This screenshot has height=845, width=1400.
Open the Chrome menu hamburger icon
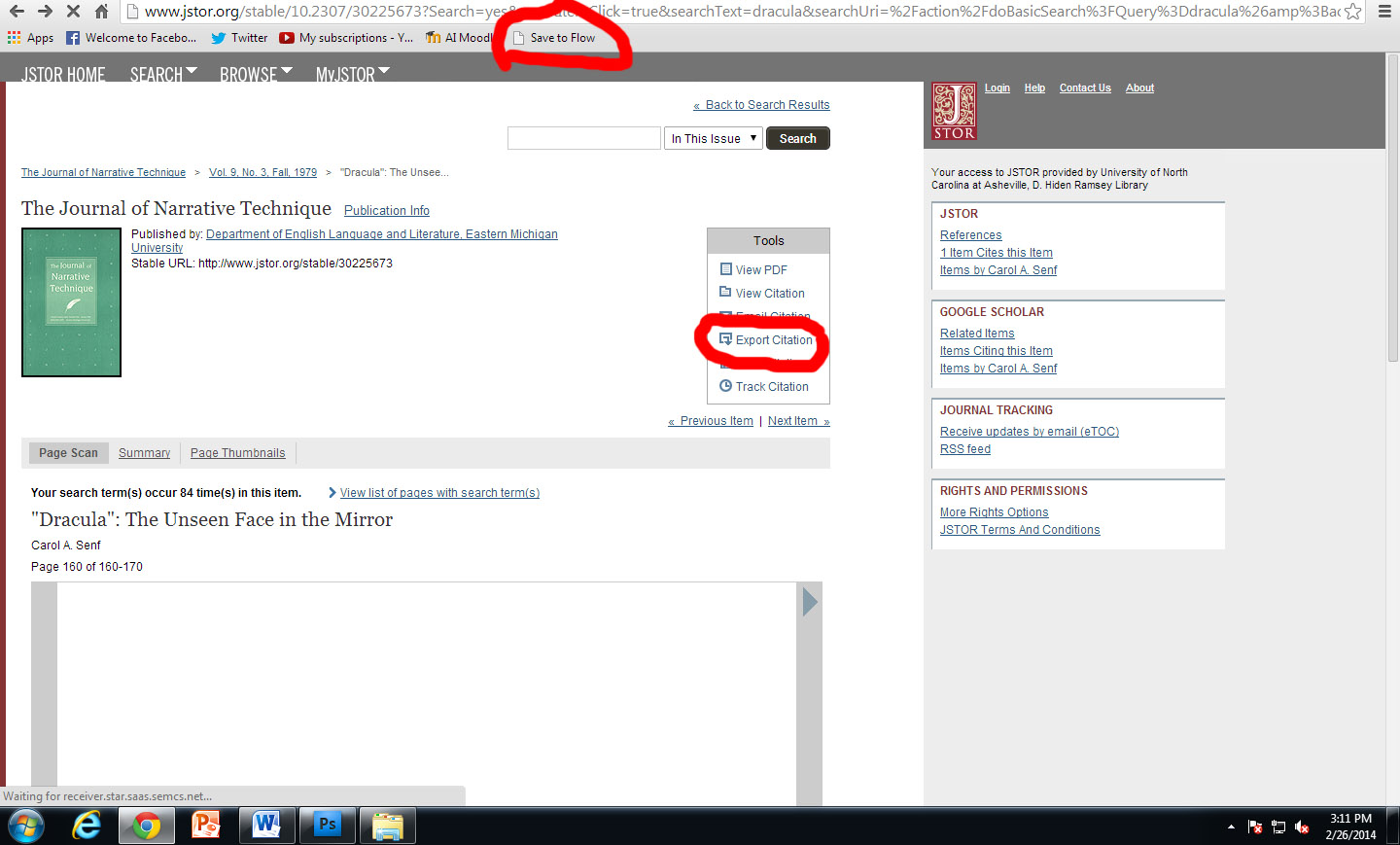pos(1384,12)
